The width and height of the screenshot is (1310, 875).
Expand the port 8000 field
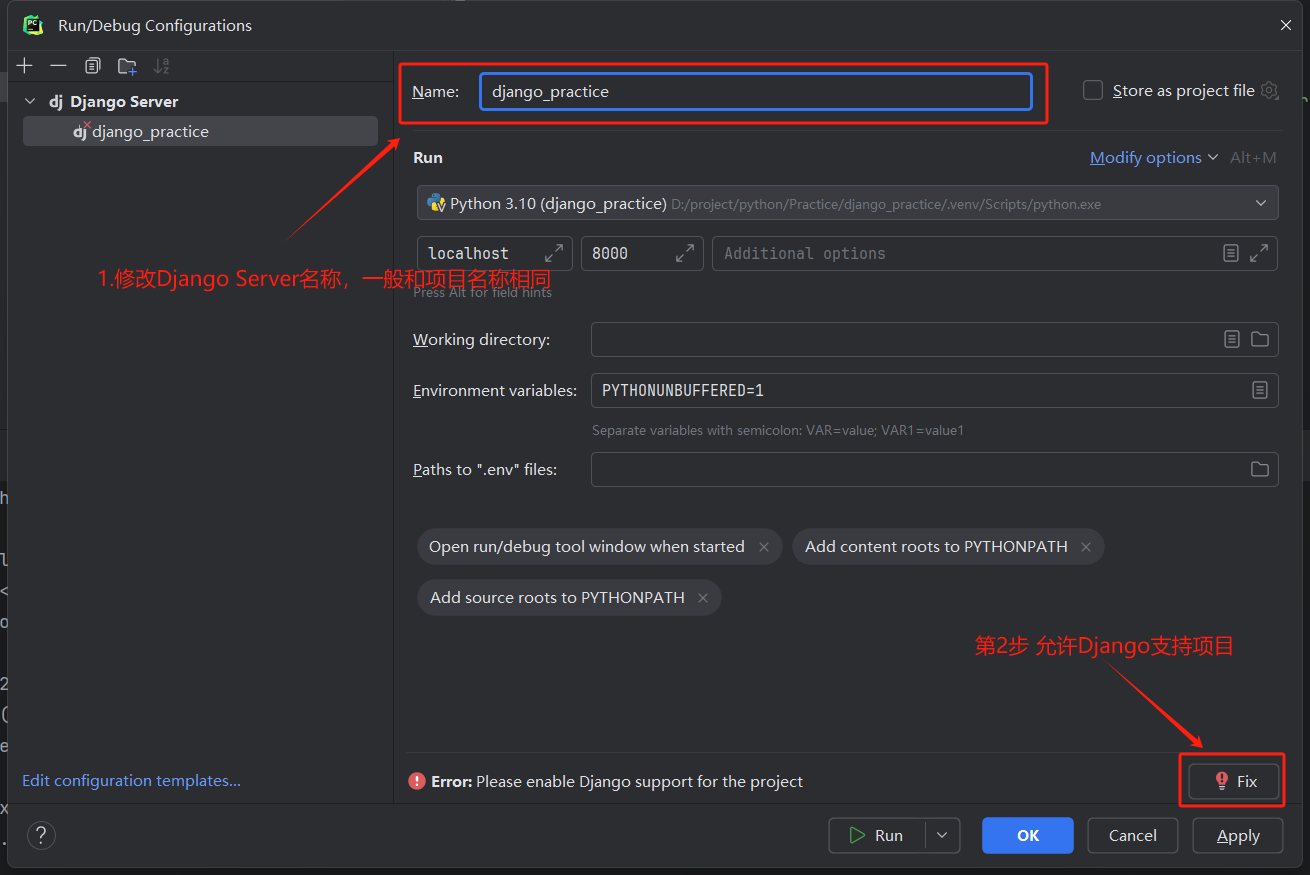(684, 253)
